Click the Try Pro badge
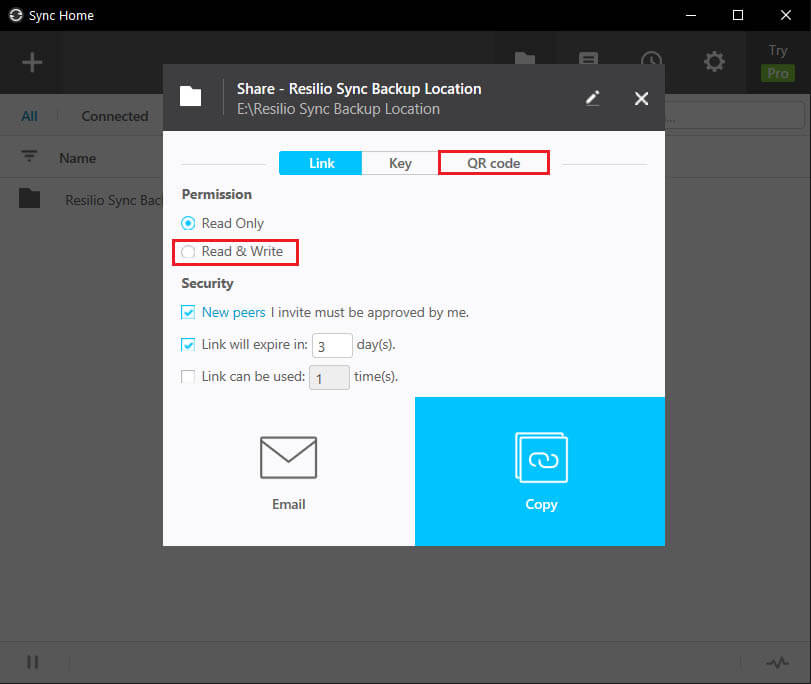Screen dimensions: 811x684 pyautogui.click(x=777, y=63)
